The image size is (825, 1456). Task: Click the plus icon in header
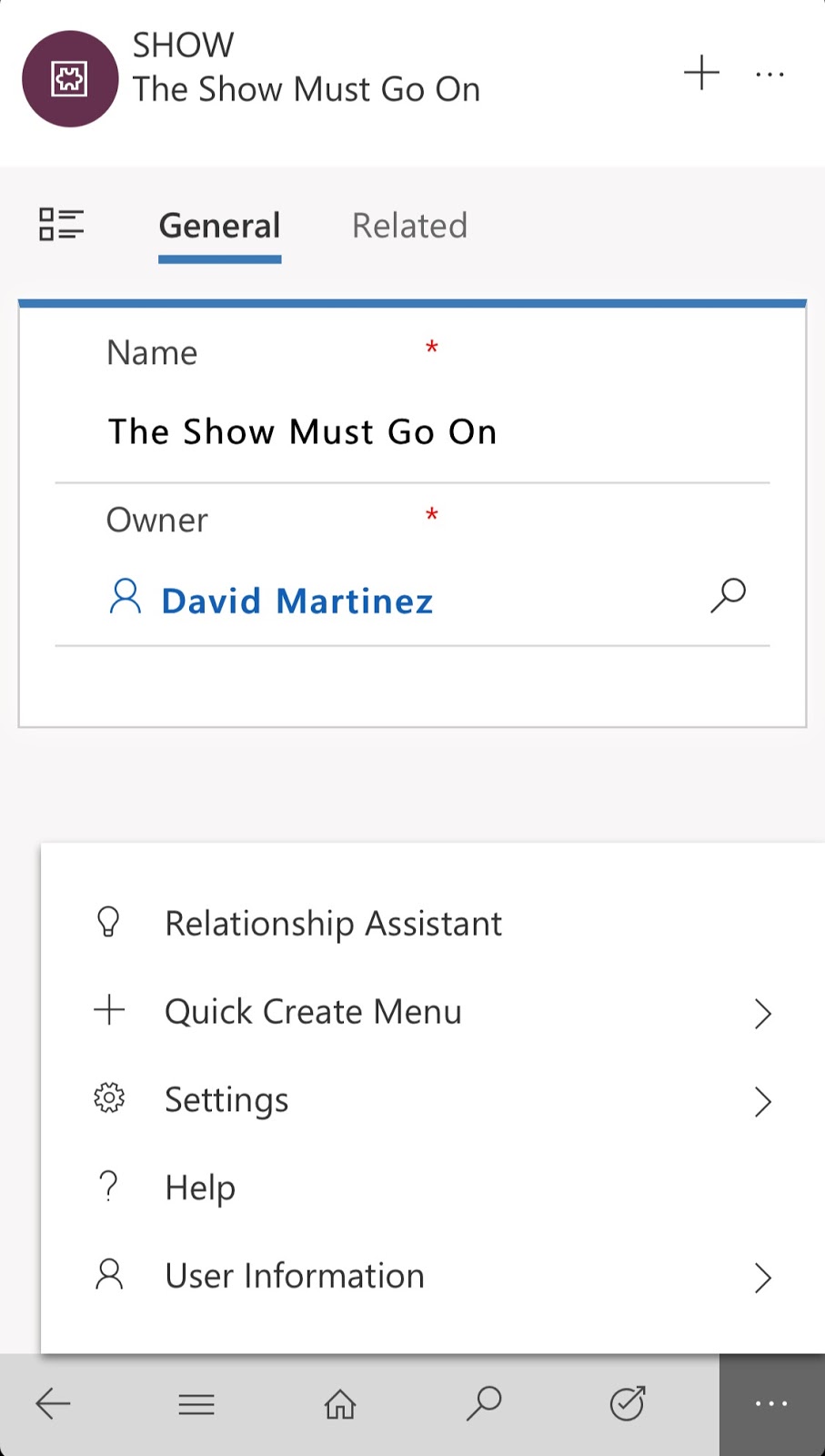tap(701, 73)
